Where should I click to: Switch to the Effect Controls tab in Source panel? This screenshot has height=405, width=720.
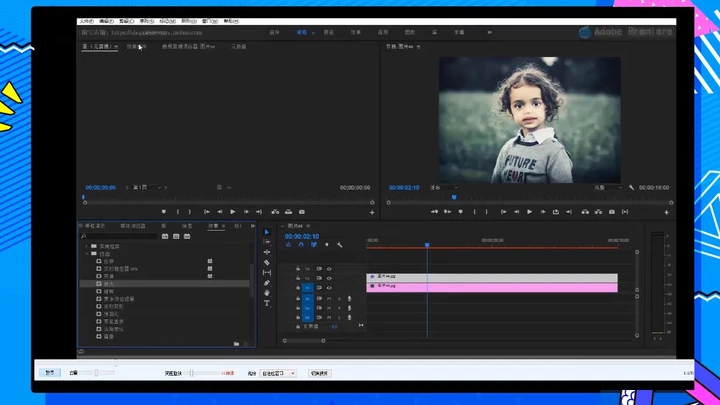137,46
